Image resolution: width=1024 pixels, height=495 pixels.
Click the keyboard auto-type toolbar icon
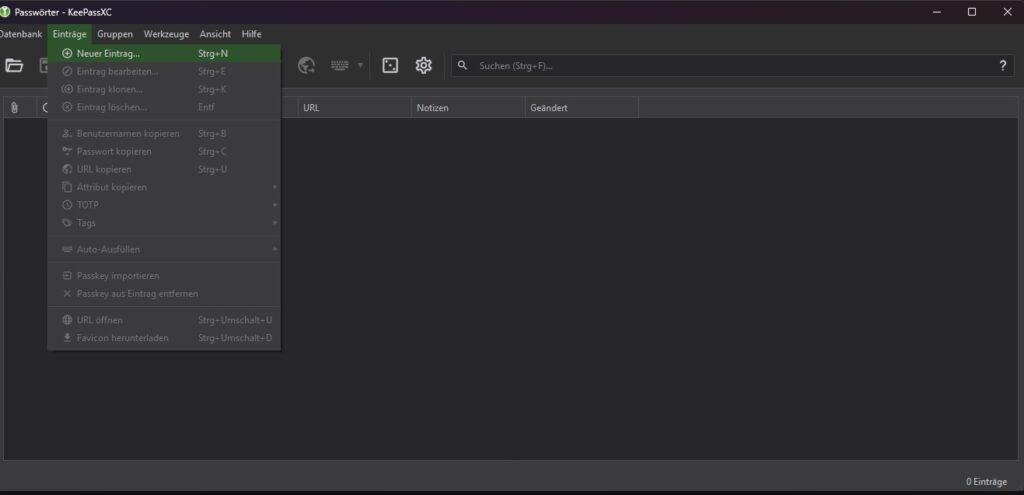(x=340, y=65)
